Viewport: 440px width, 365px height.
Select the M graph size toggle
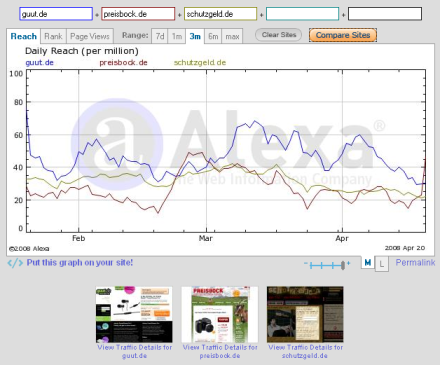[x=368, y=263]
